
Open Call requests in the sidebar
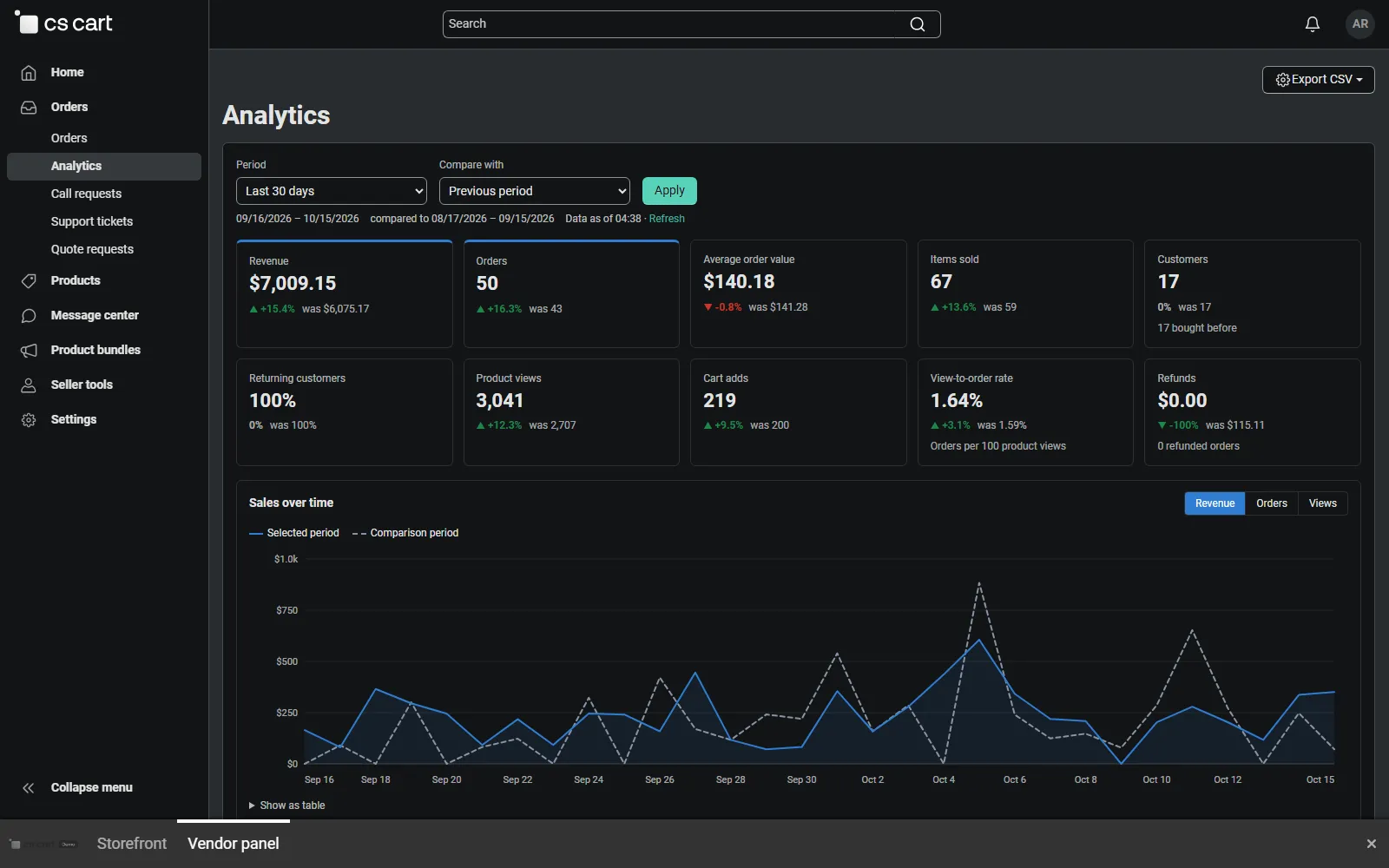(86, 194)
